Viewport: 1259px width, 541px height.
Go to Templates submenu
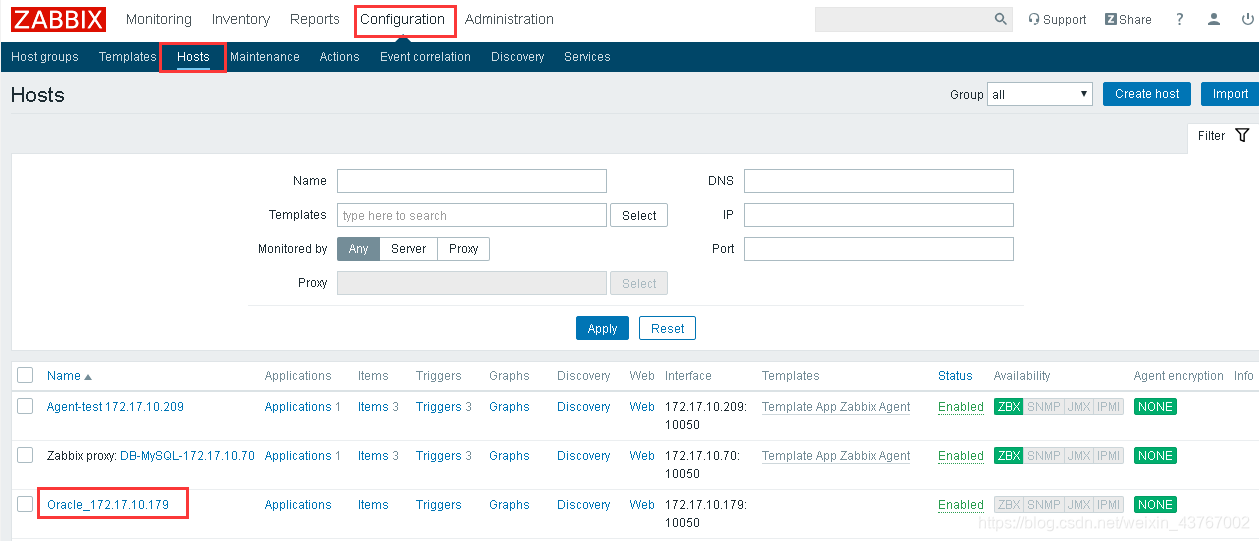[127, 57]
